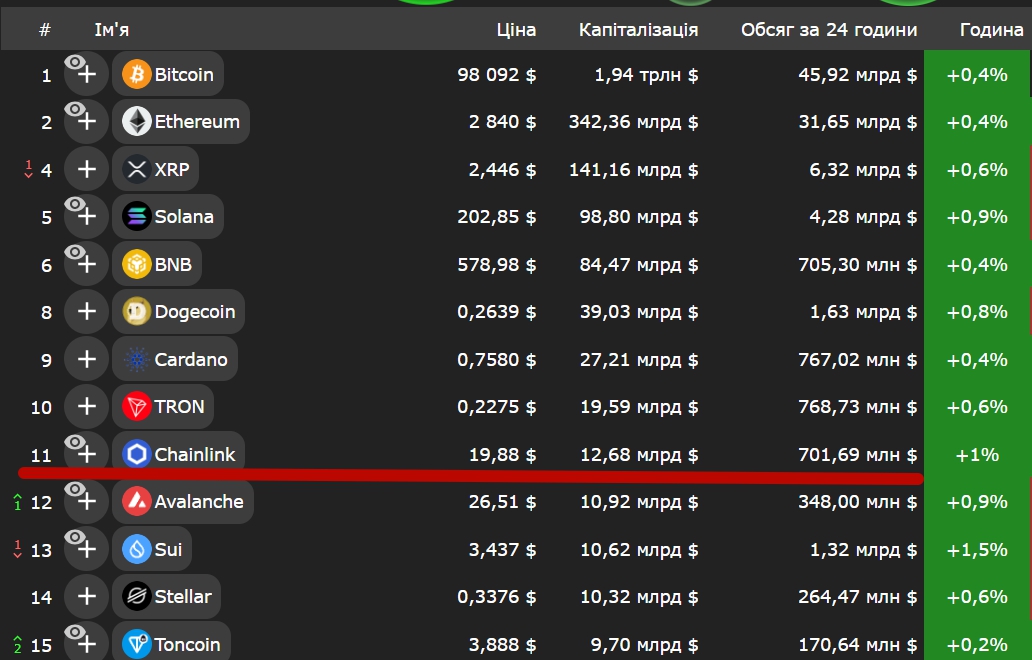Select the Sui coin chip
Viewport: 1032px width, 660px height.
pos(152,549)
